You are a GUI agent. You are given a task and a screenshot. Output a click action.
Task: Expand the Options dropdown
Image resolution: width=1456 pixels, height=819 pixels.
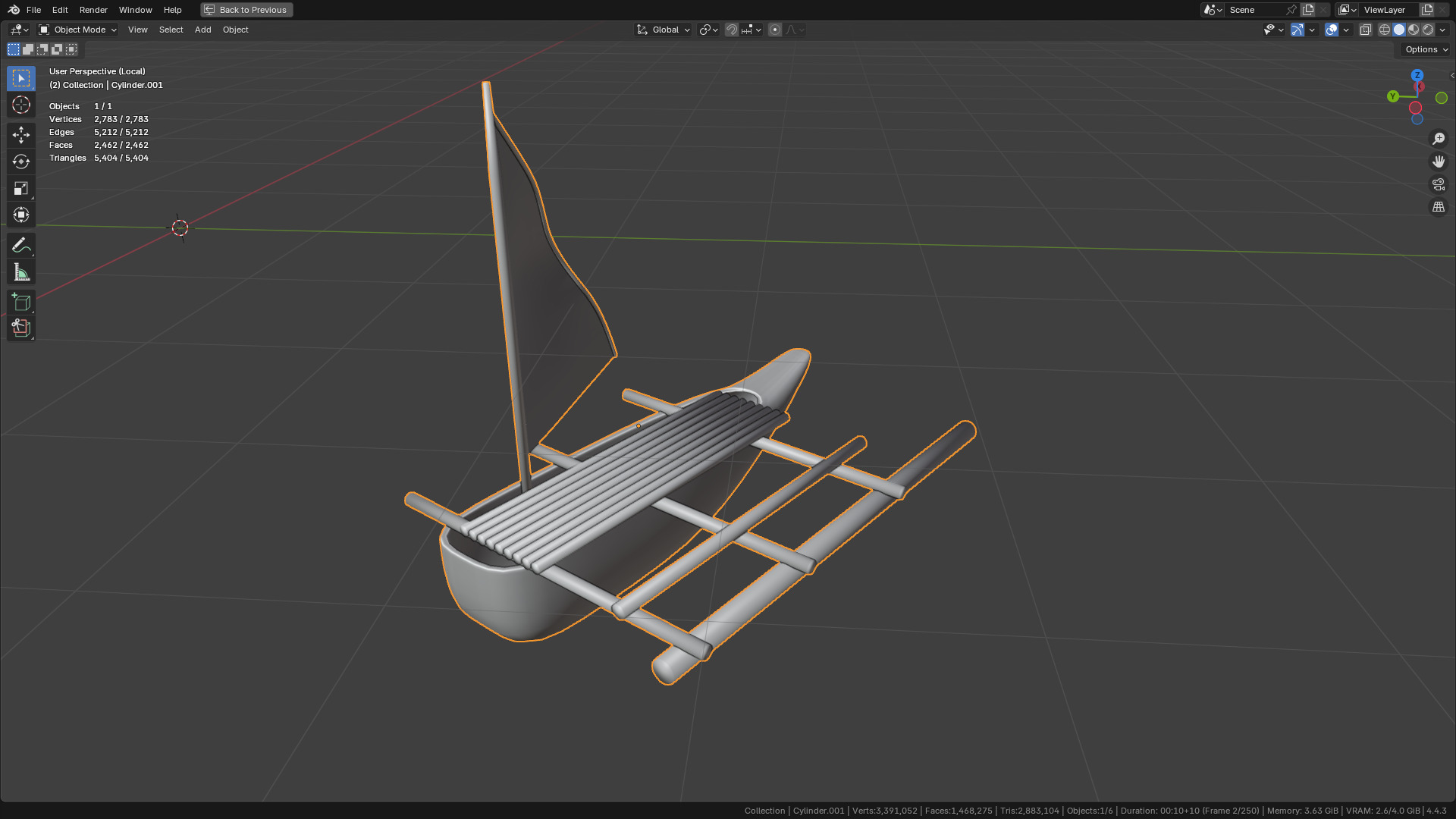pyautogui.click(x=1426, y=49)
